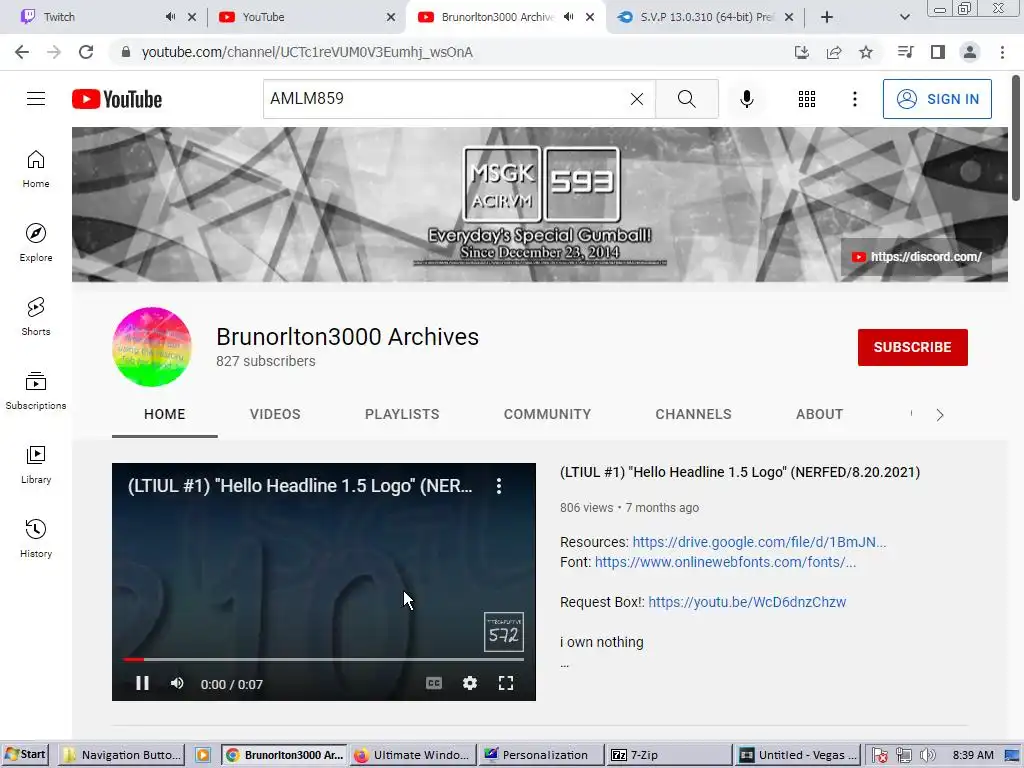Pause the featured video
The width and height of the screenshot is (1024, 768).
[142, 683]
